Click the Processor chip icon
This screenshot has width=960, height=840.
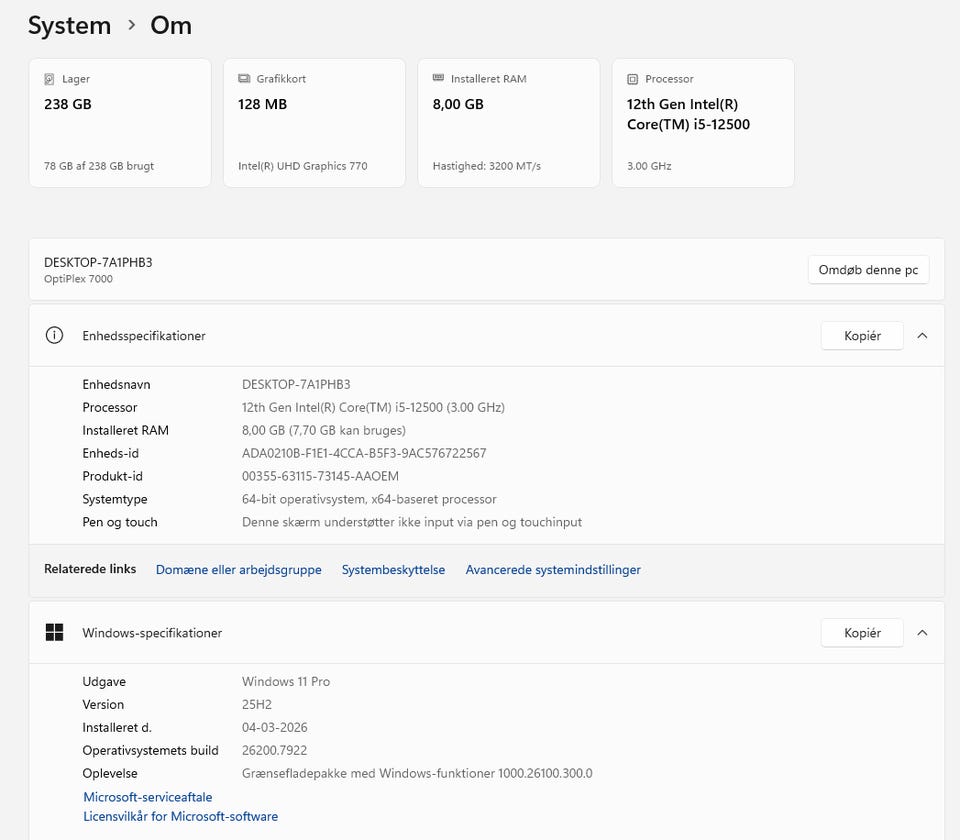click(x=632, y=79)
